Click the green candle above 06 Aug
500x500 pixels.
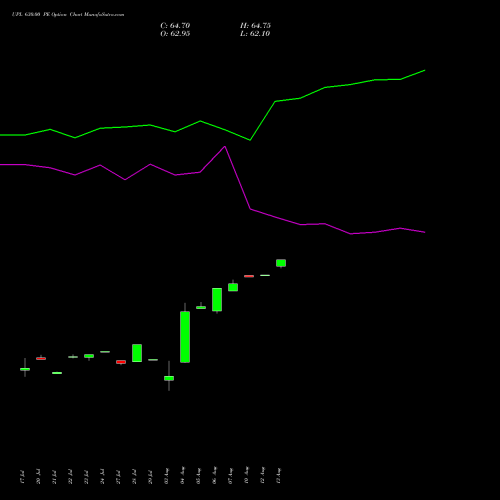217,300
